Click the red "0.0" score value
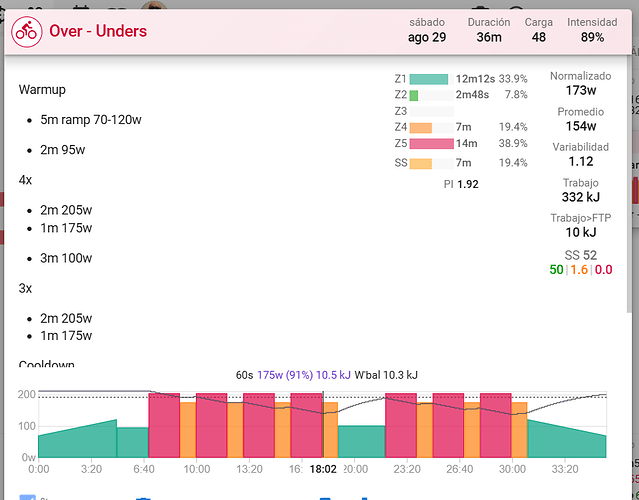Screen dimensions: 639x500 tap(604, 270)
